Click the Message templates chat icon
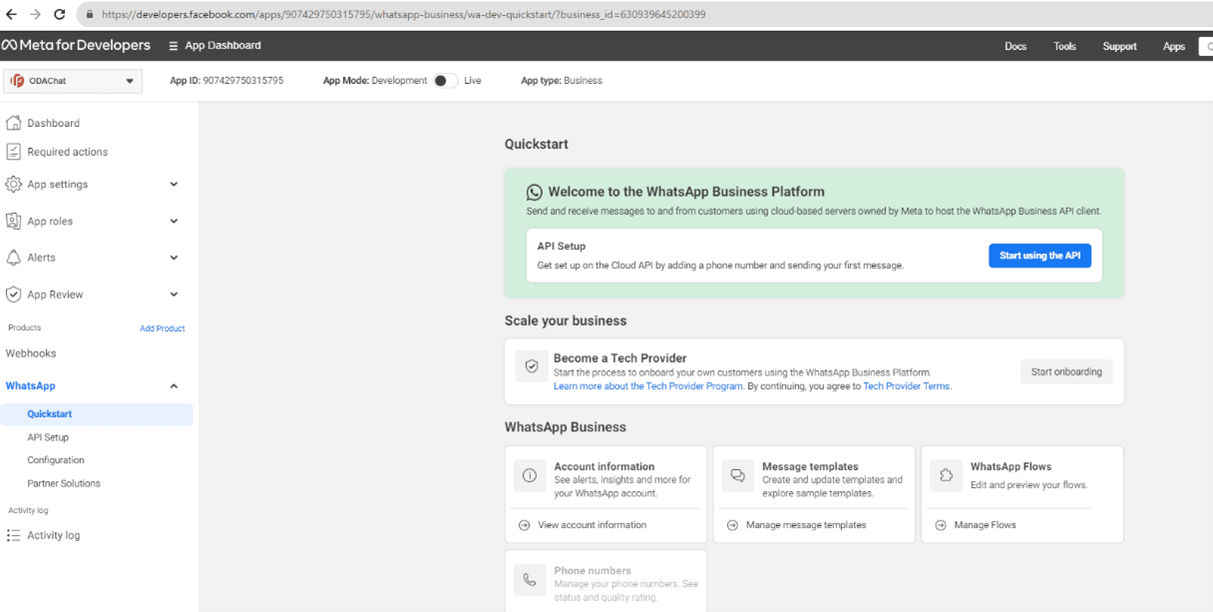The image size is (1213, 612). [738, 476]
